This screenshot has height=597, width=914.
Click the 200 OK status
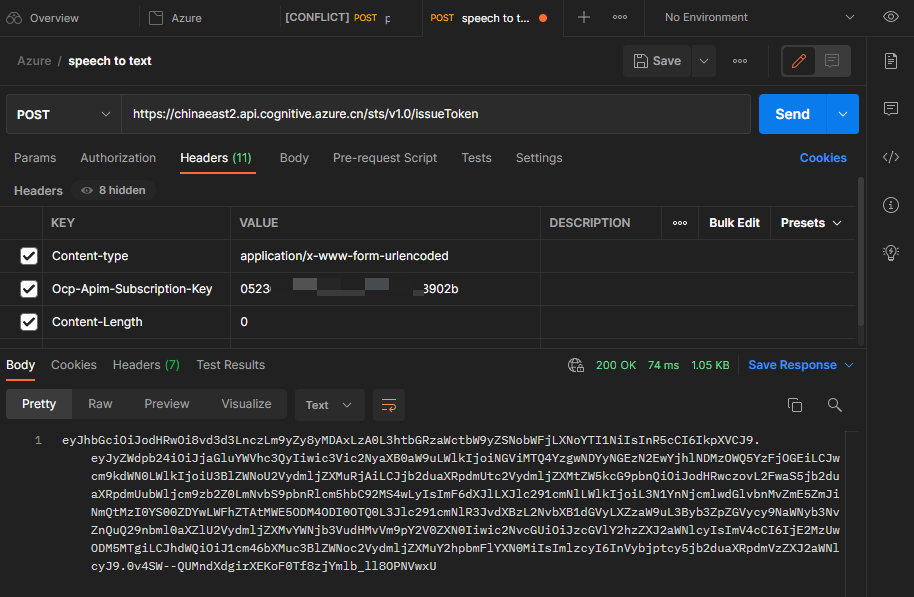click(616, 365)
